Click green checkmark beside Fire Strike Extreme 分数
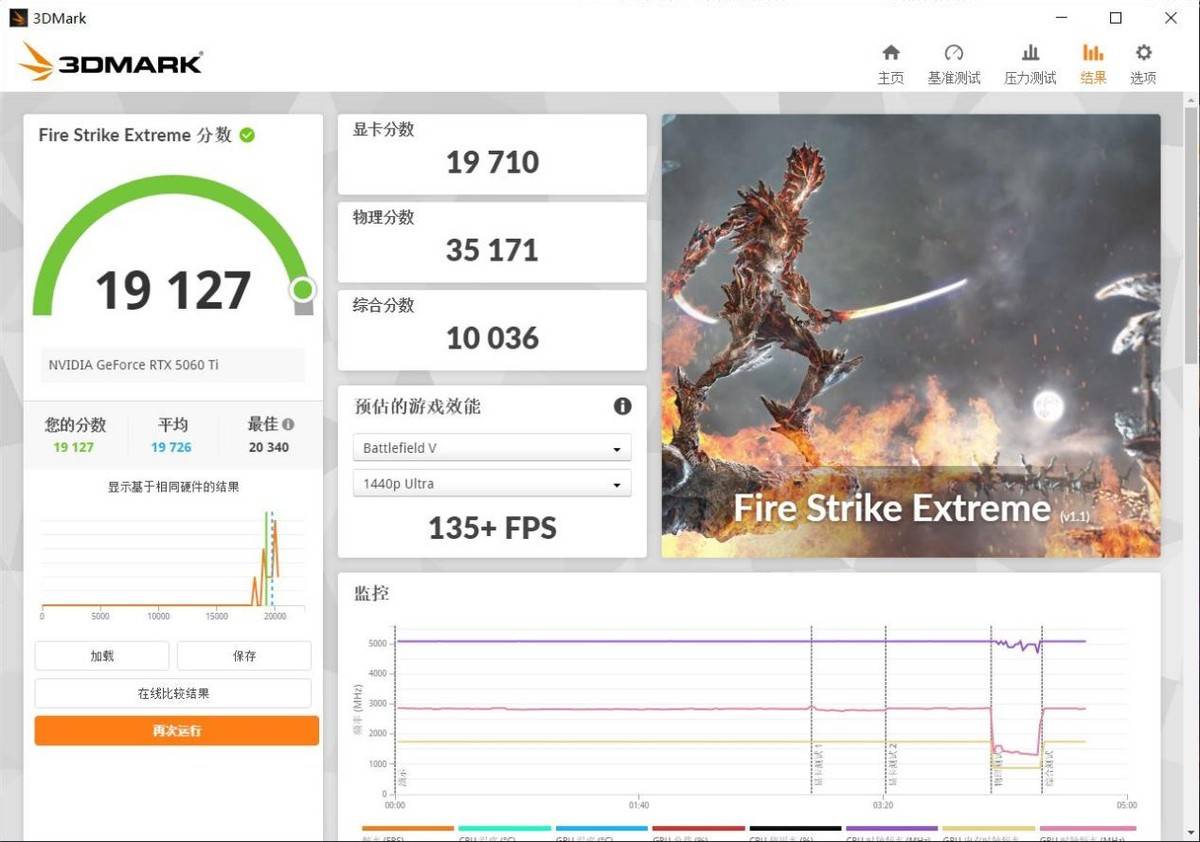This screenshot has width=1200, height=842. [x=247, y=135]
